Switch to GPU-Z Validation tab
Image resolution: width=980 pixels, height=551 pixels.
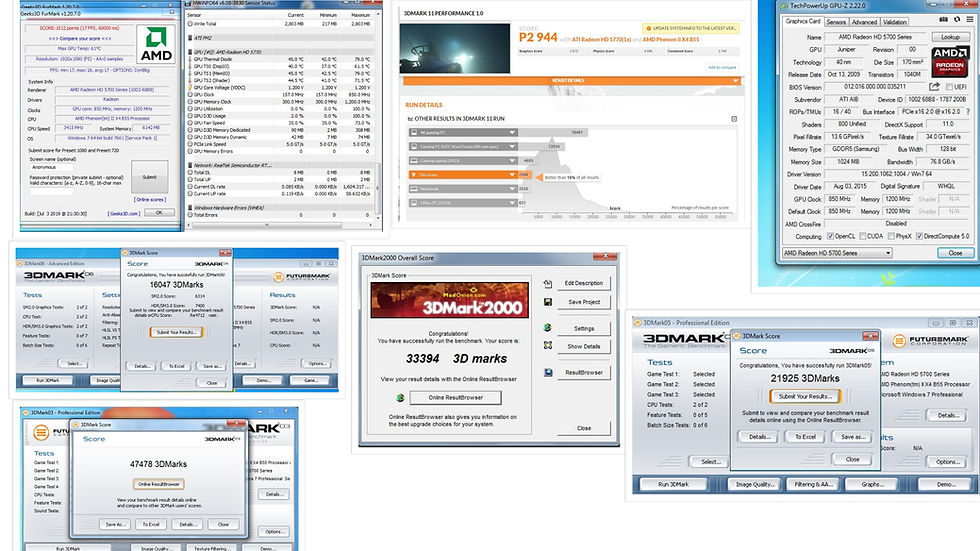(895, 22)
